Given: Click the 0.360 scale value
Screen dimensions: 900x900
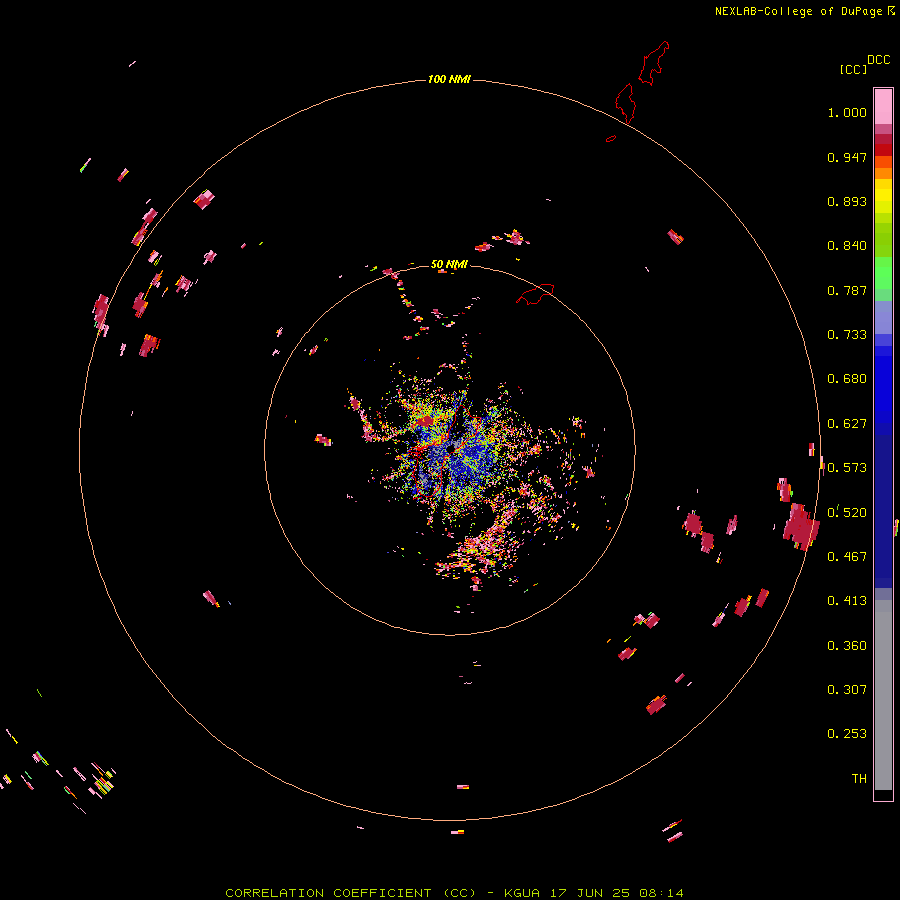Looking at the screenshot, I should point(847,646).
